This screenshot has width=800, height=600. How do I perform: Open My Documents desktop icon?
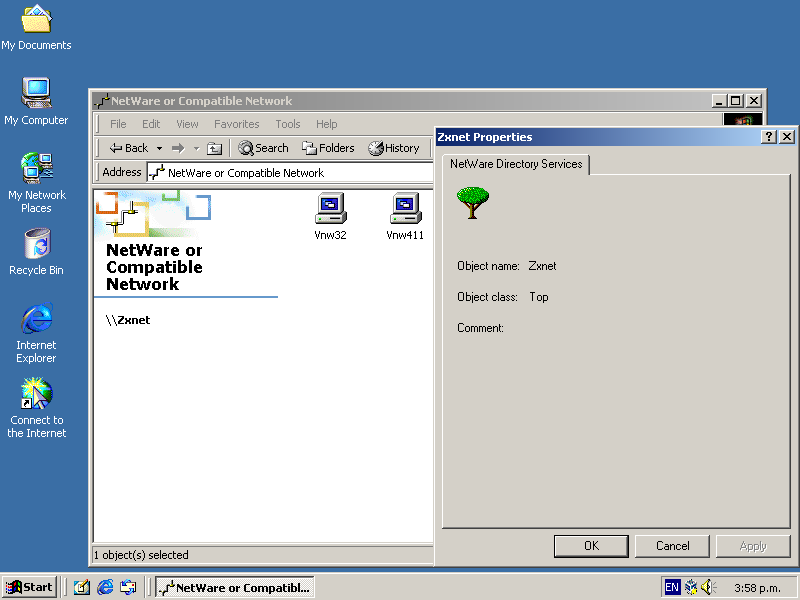click(36, 28)
